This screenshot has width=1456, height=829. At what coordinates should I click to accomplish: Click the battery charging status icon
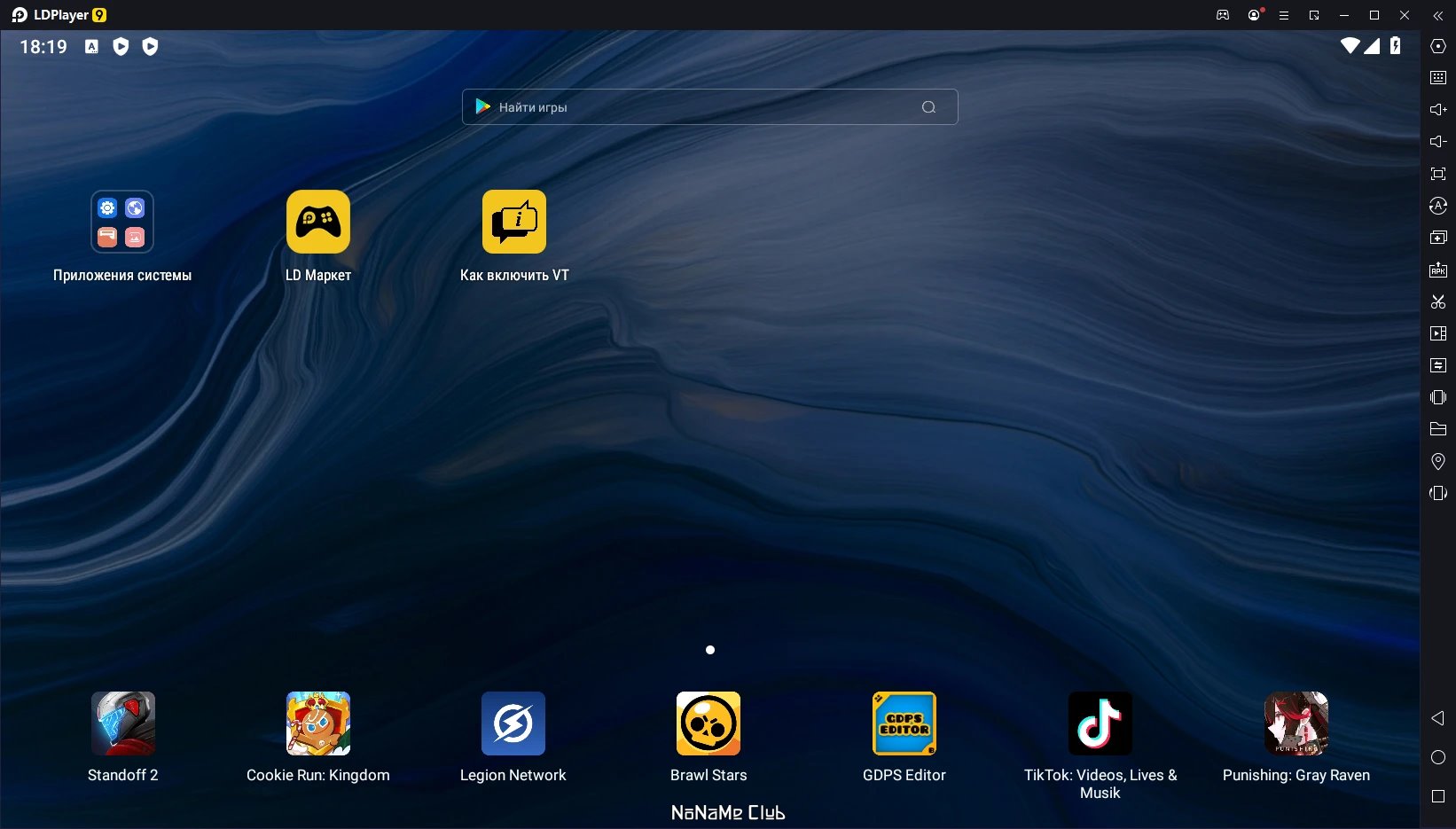[x=1396, y=45]
